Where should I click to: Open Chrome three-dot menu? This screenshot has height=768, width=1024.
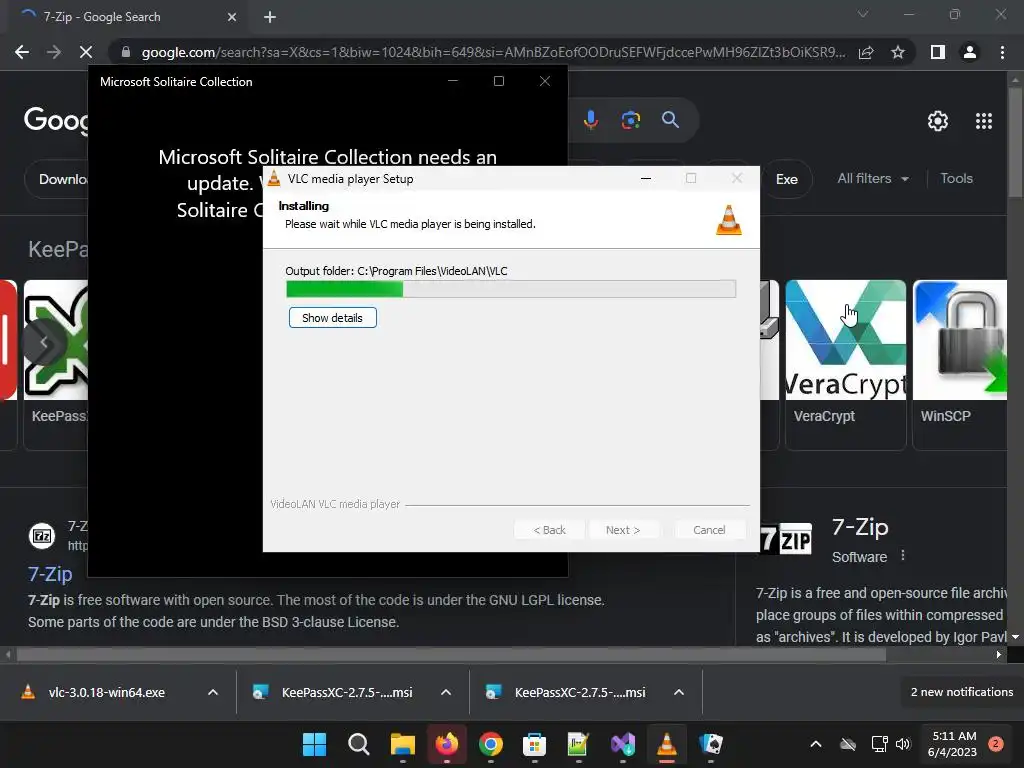[1002, 52]
